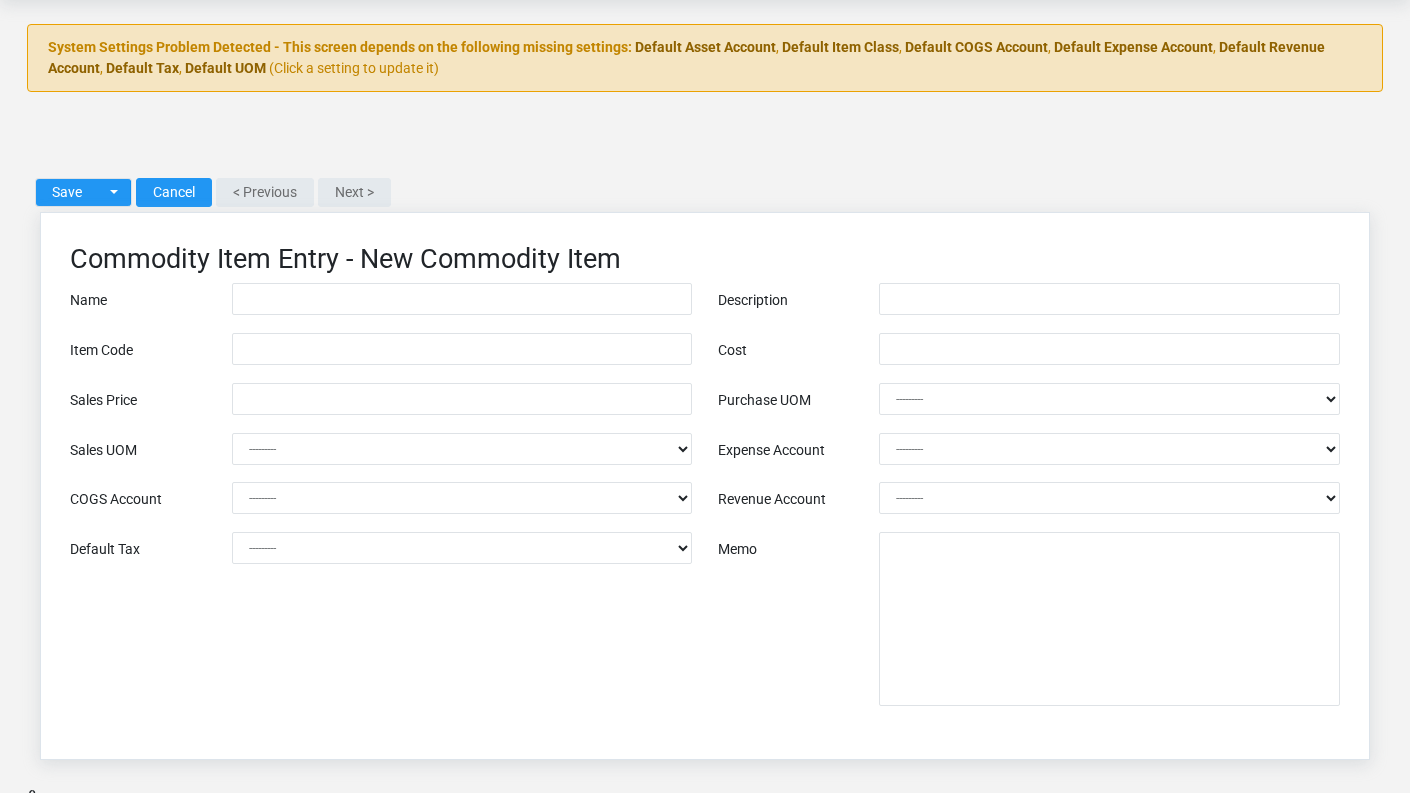Click the Default Tax link in warning banner
Viewport: 1410px width, 793px height.
coord(142,68)
